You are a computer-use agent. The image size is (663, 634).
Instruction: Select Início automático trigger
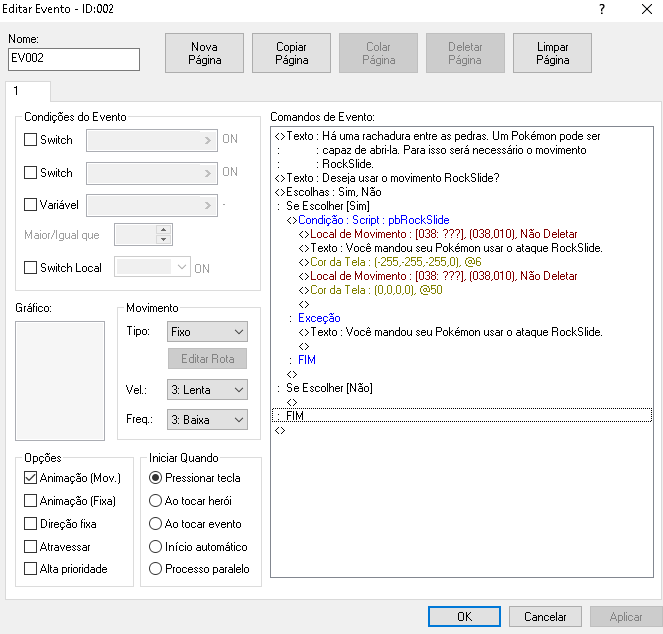coord(156,546)
